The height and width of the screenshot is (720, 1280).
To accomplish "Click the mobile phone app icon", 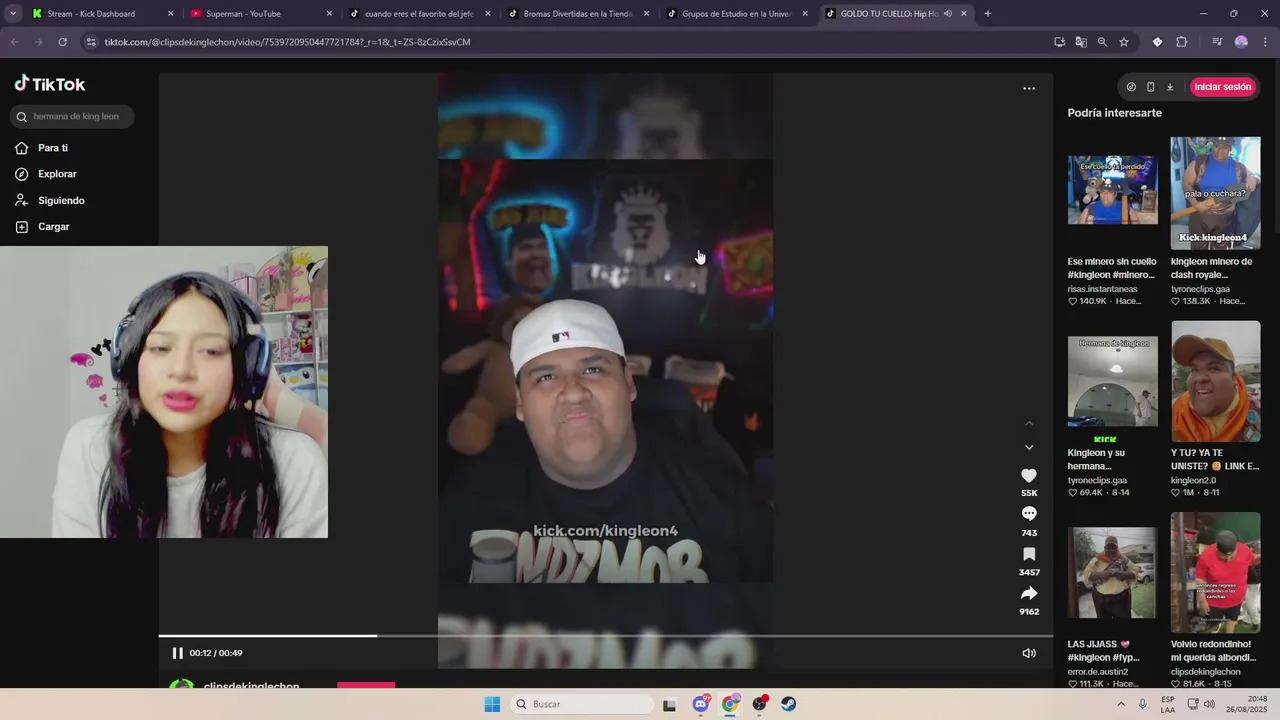I will point(1150,87).
